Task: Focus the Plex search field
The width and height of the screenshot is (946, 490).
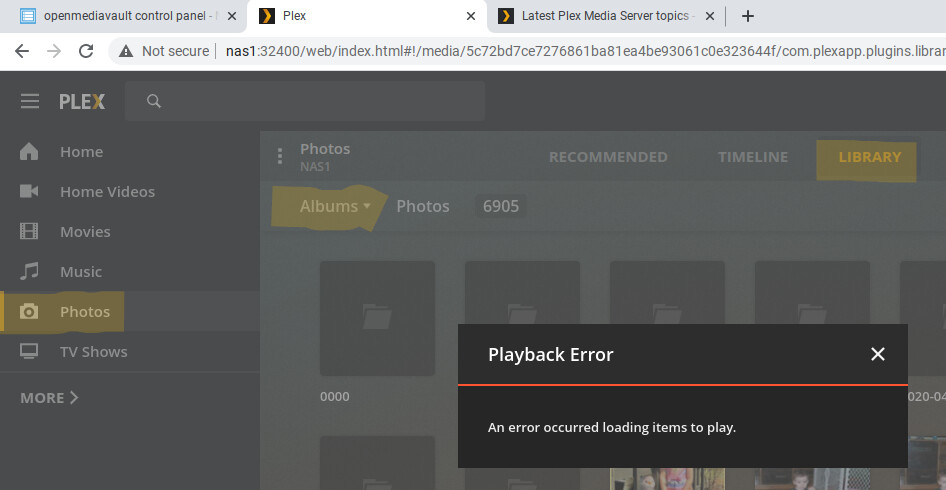Action: (x=305, y=101)
